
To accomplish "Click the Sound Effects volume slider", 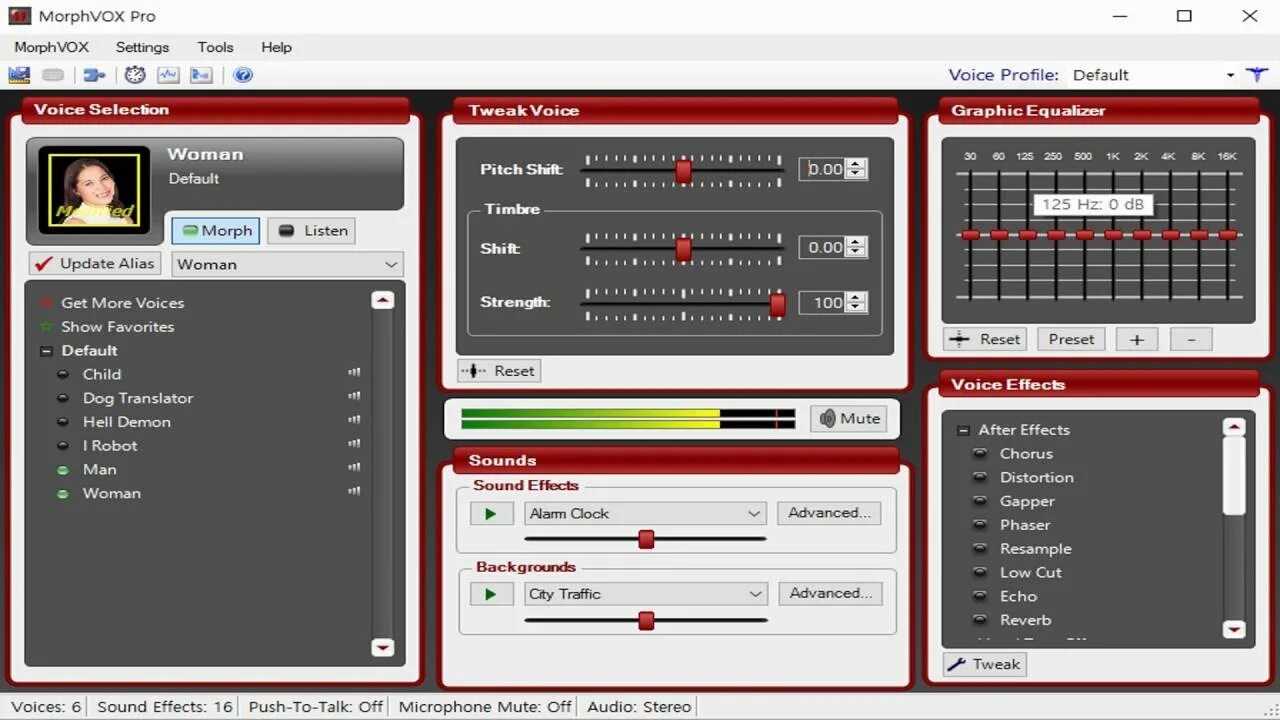I will 646,540.
